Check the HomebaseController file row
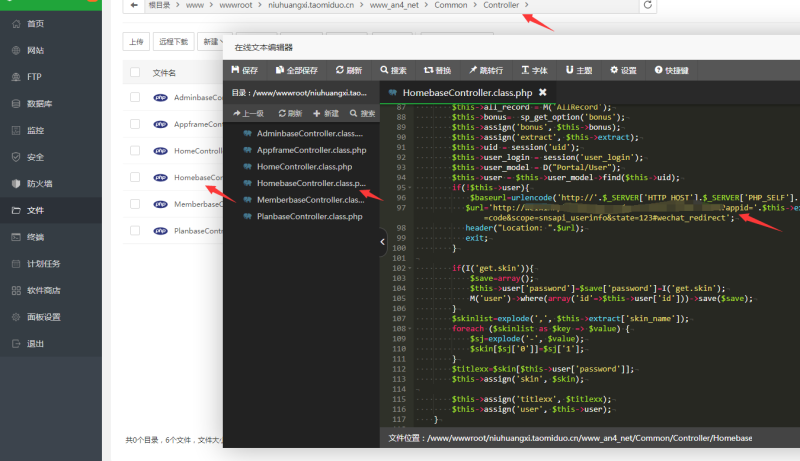Image resolution: width=800 pixels, height=461 pixels. click(x=135, y=177)
